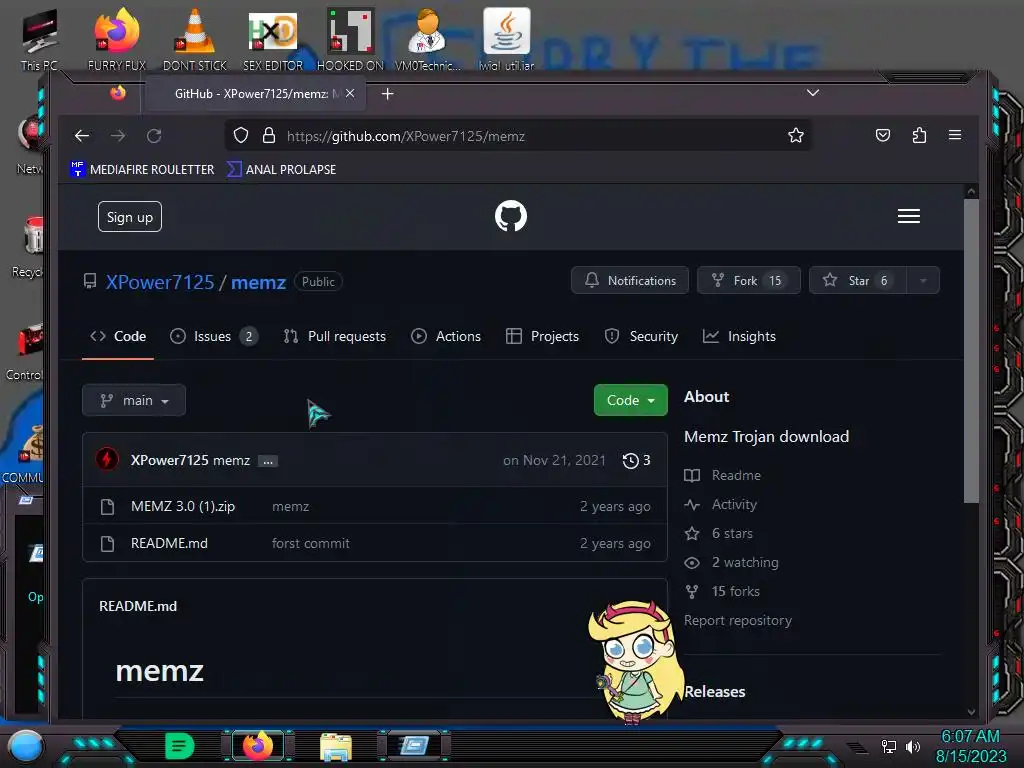
Task: Open the Projects tab
Action: coord(543,336)
